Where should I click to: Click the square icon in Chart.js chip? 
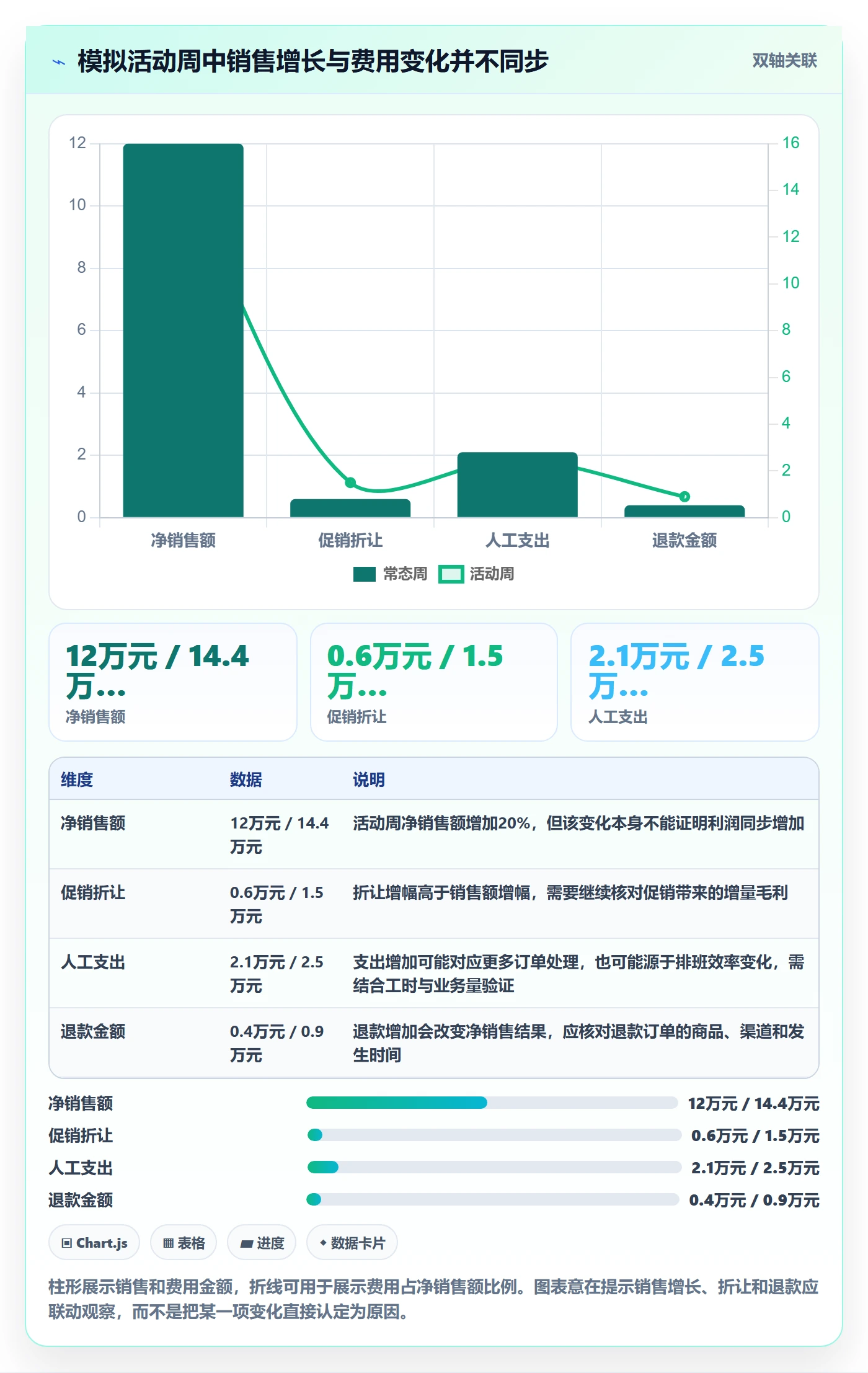coord(67,1243)
